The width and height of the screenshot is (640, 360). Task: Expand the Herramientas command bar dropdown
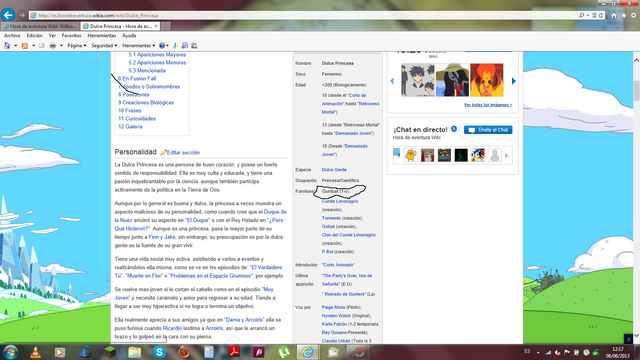(x=139, y=46)
